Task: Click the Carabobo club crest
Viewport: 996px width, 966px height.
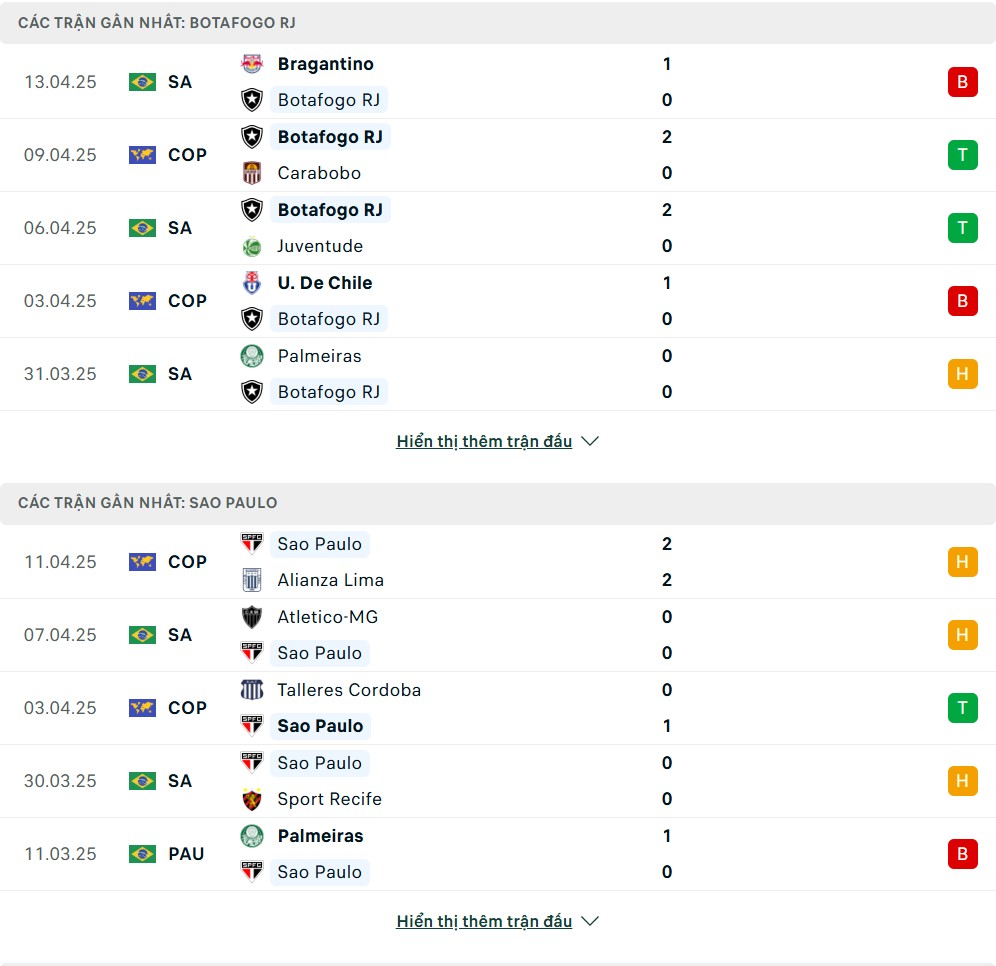Action: pos(252,173)
